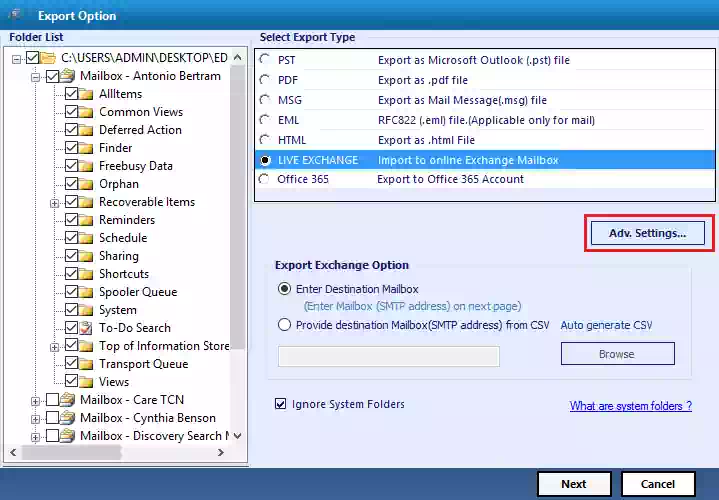Select the Schedule folder label
Screen dimensions: 719x500
(123, 238)
